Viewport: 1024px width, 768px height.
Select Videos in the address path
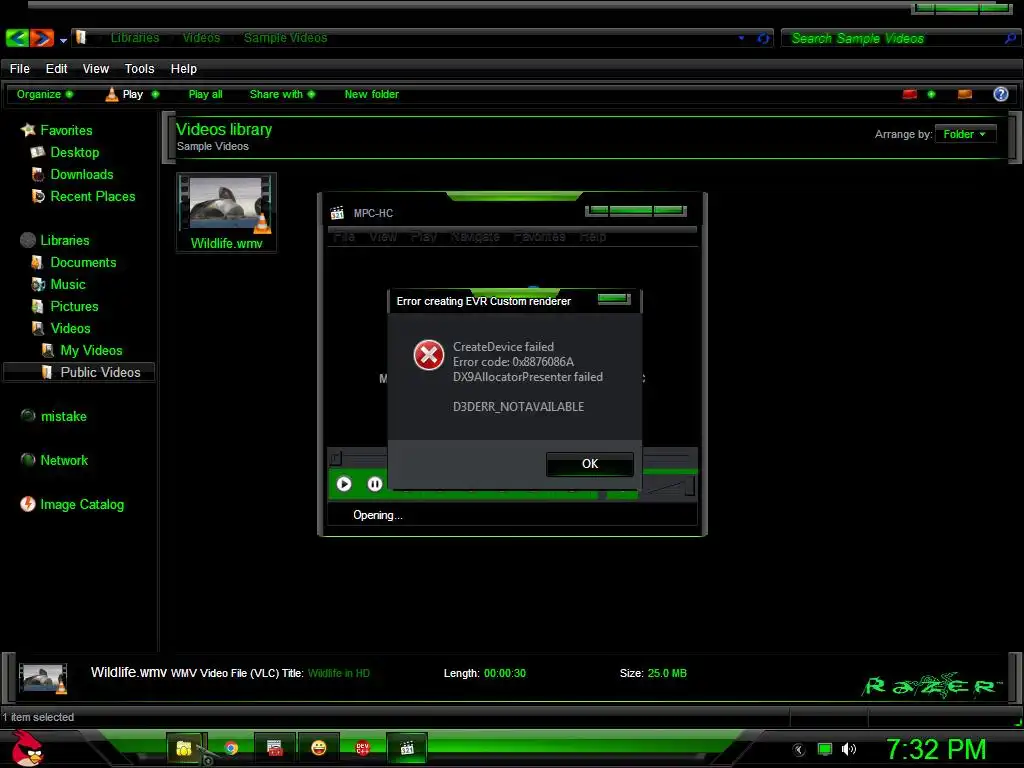click(201, 38)
